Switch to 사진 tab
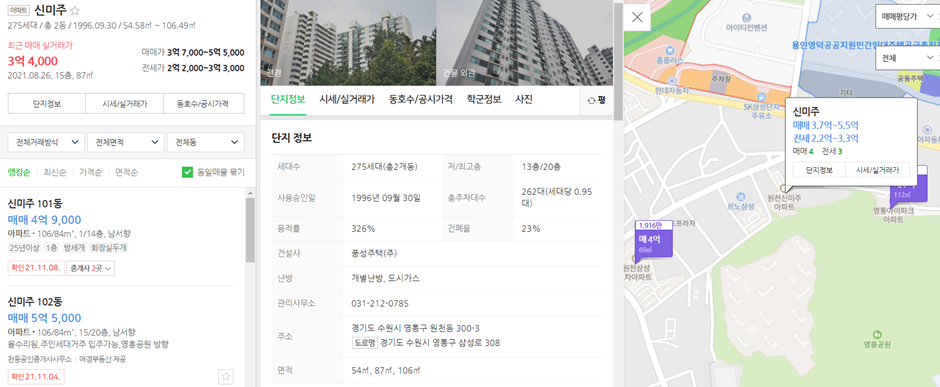 pos(524,99)
